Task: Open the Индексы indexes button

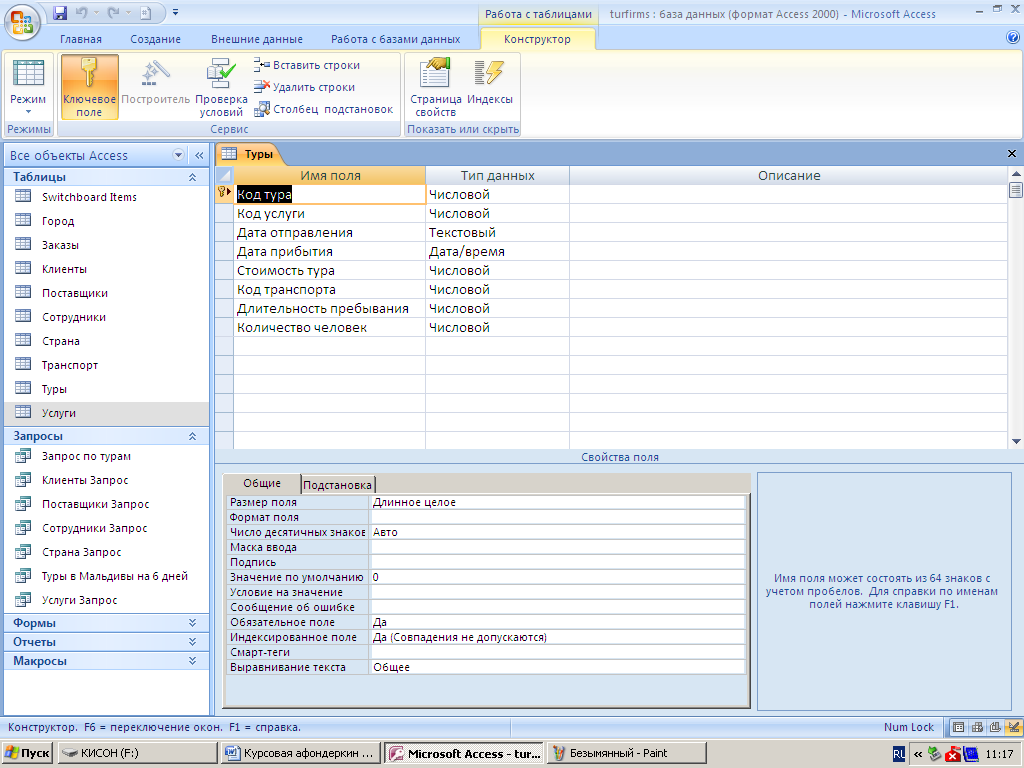Action: [490, 82]
